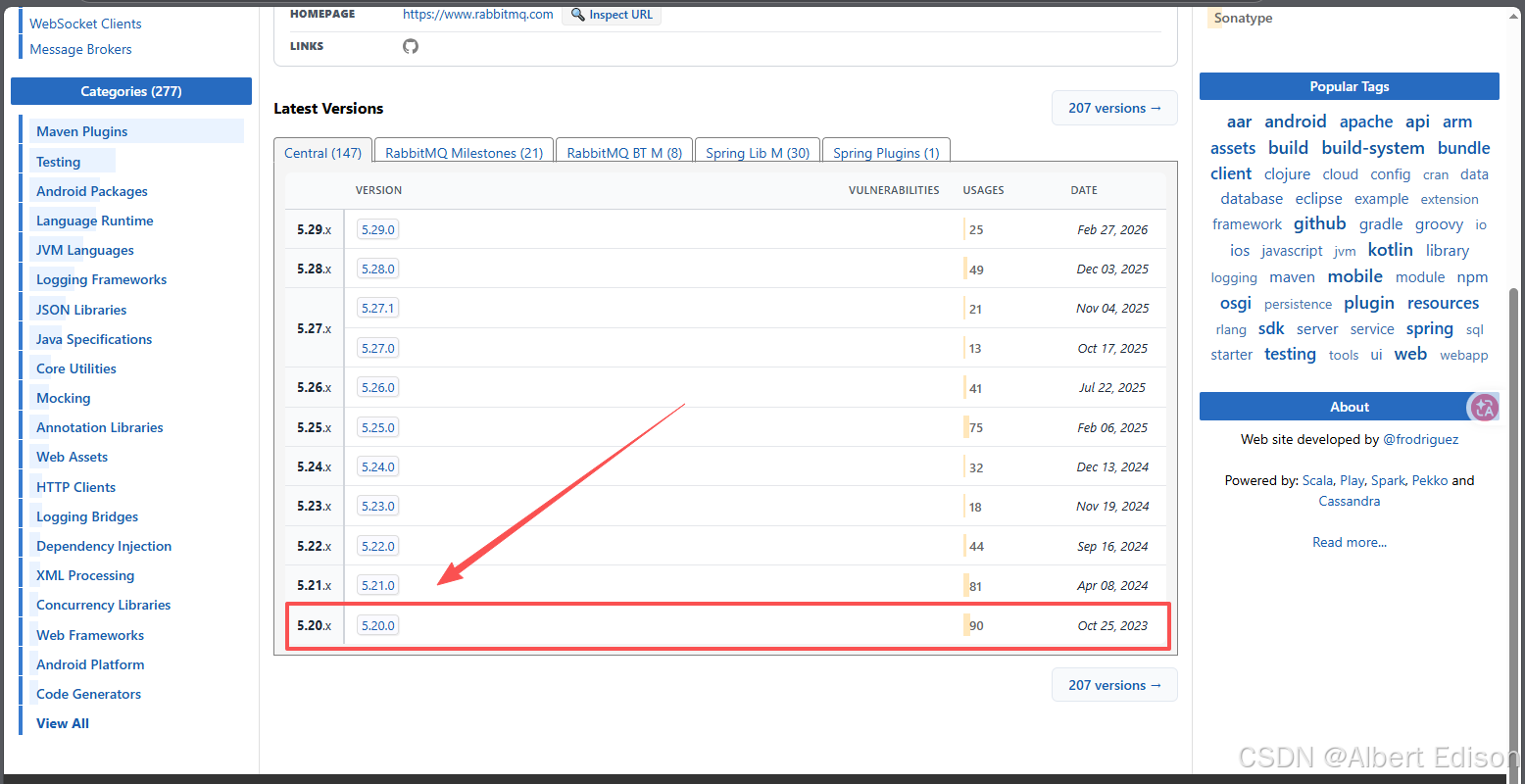Open the Testing category
The width and height of the screenshot is (1525, 784).
[59, 162]
